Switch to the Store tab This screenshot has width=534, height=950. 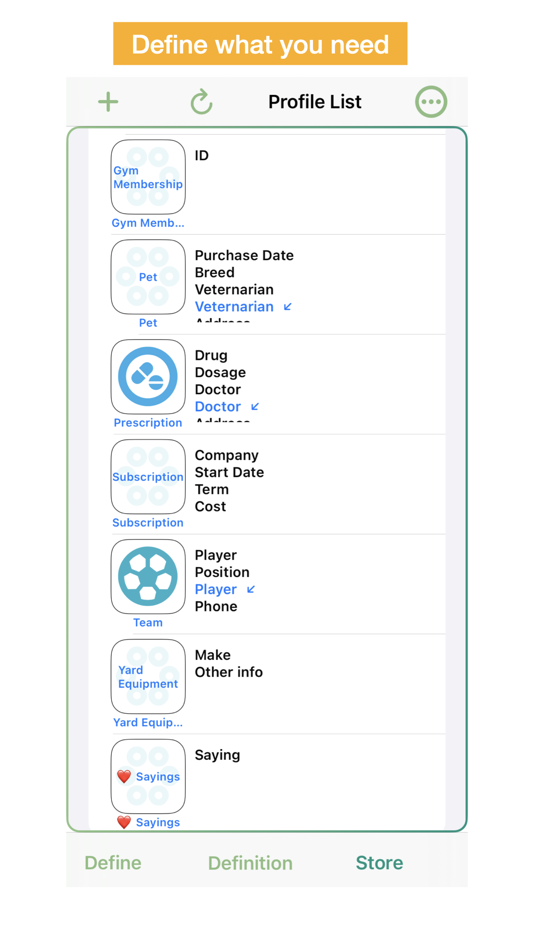coord(379,863)
